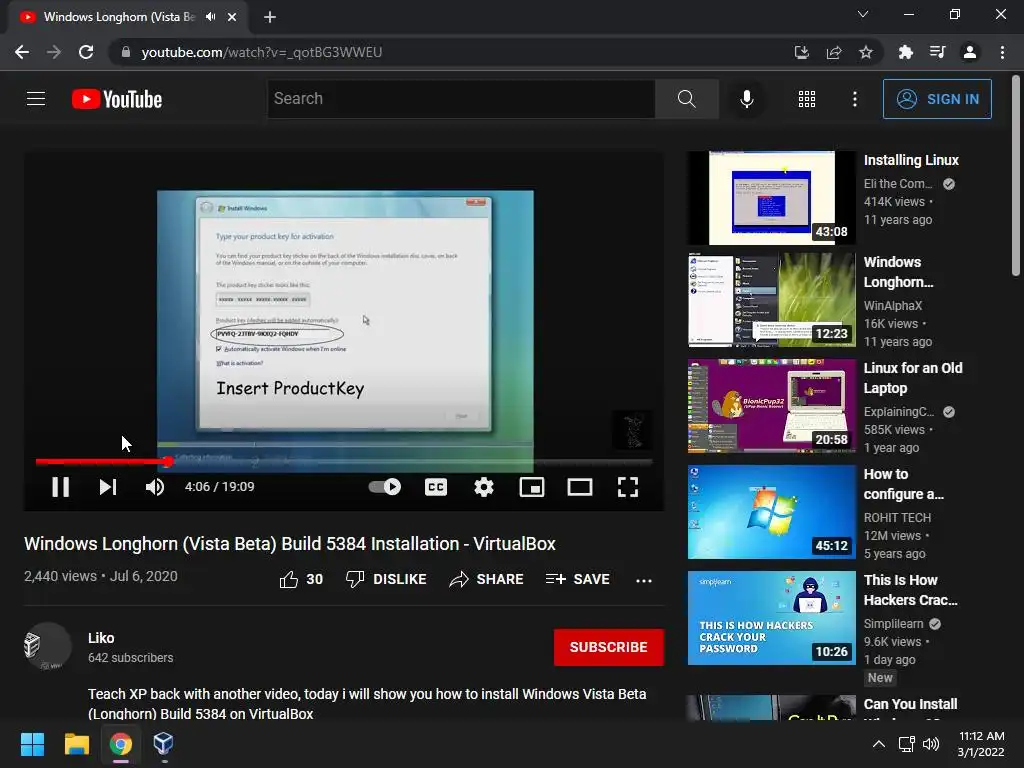Open the taskbar clock and date
Viewport: 1024px width, 768px height.
pos(981,744)
